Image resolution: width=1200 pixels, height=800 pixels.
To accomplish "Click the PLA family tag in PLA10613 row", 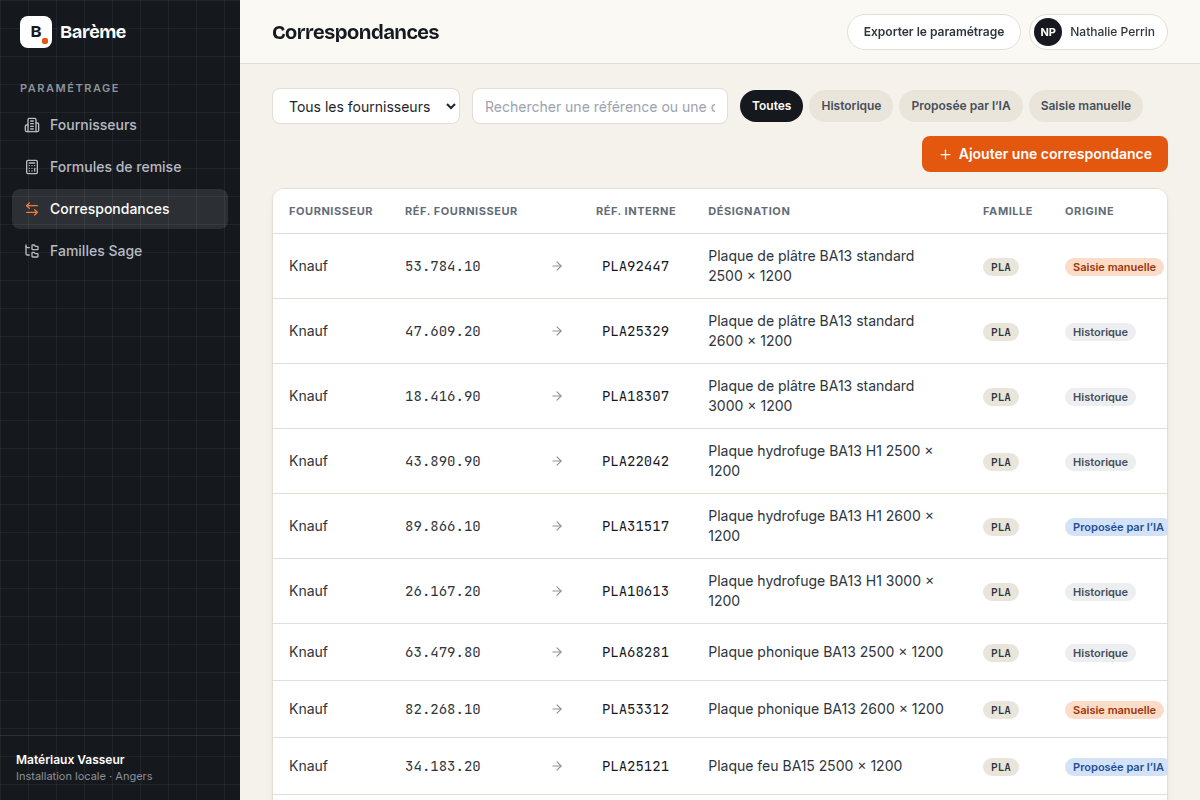I will pos(1001,592).
